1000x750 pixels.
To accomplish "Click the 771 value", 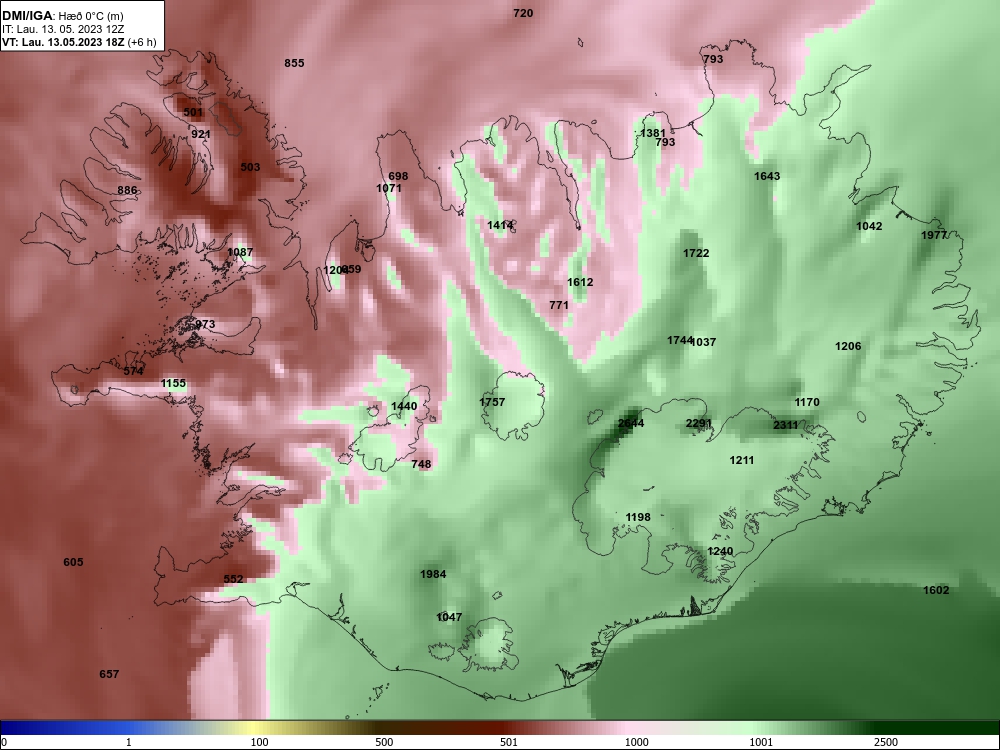I will click(x=559, y=305).
